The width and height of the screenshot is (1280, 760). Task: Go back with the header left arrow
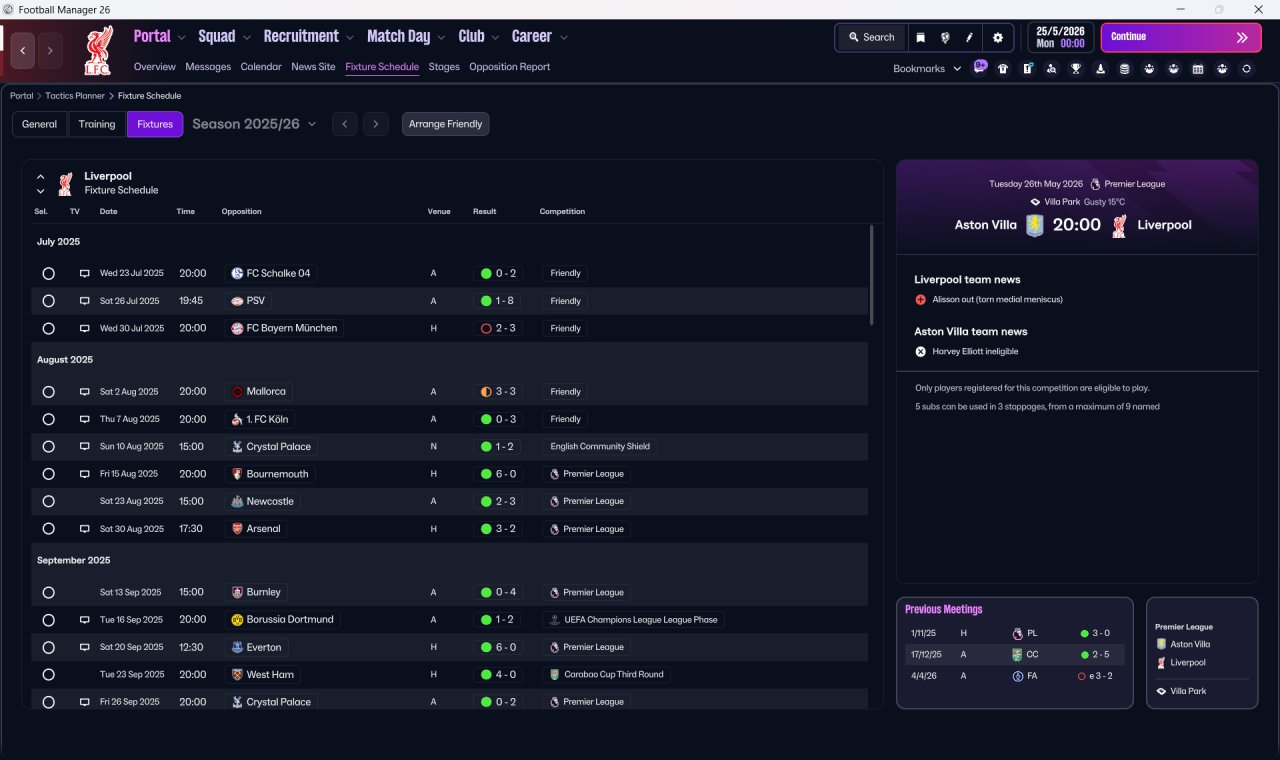[23, 50]
